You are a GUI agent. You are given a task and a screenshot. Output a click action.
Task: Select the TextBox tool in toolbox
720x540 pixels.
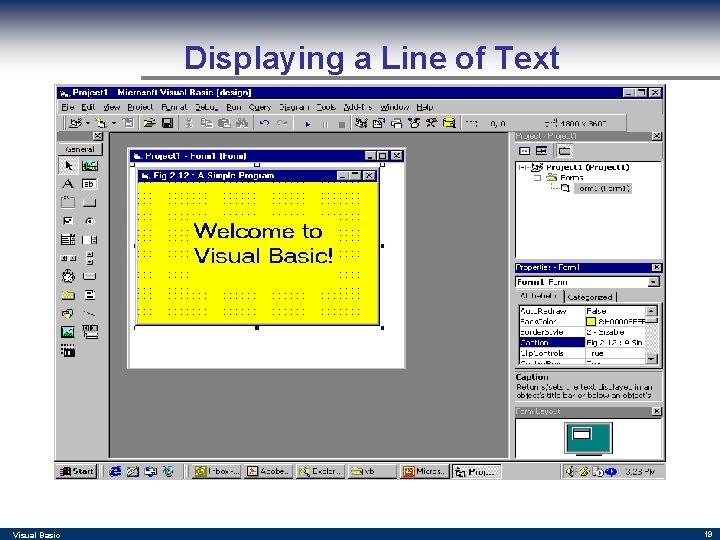tap(90, 184)
